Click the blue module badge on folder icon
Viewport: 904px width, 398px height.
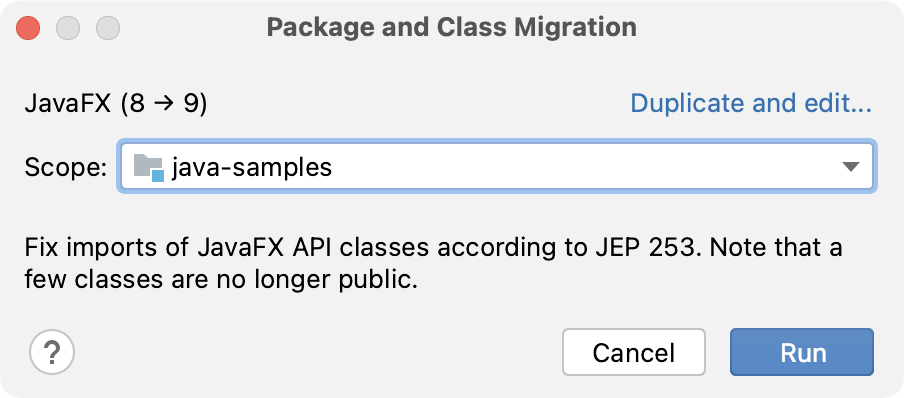tap(157, 175)
